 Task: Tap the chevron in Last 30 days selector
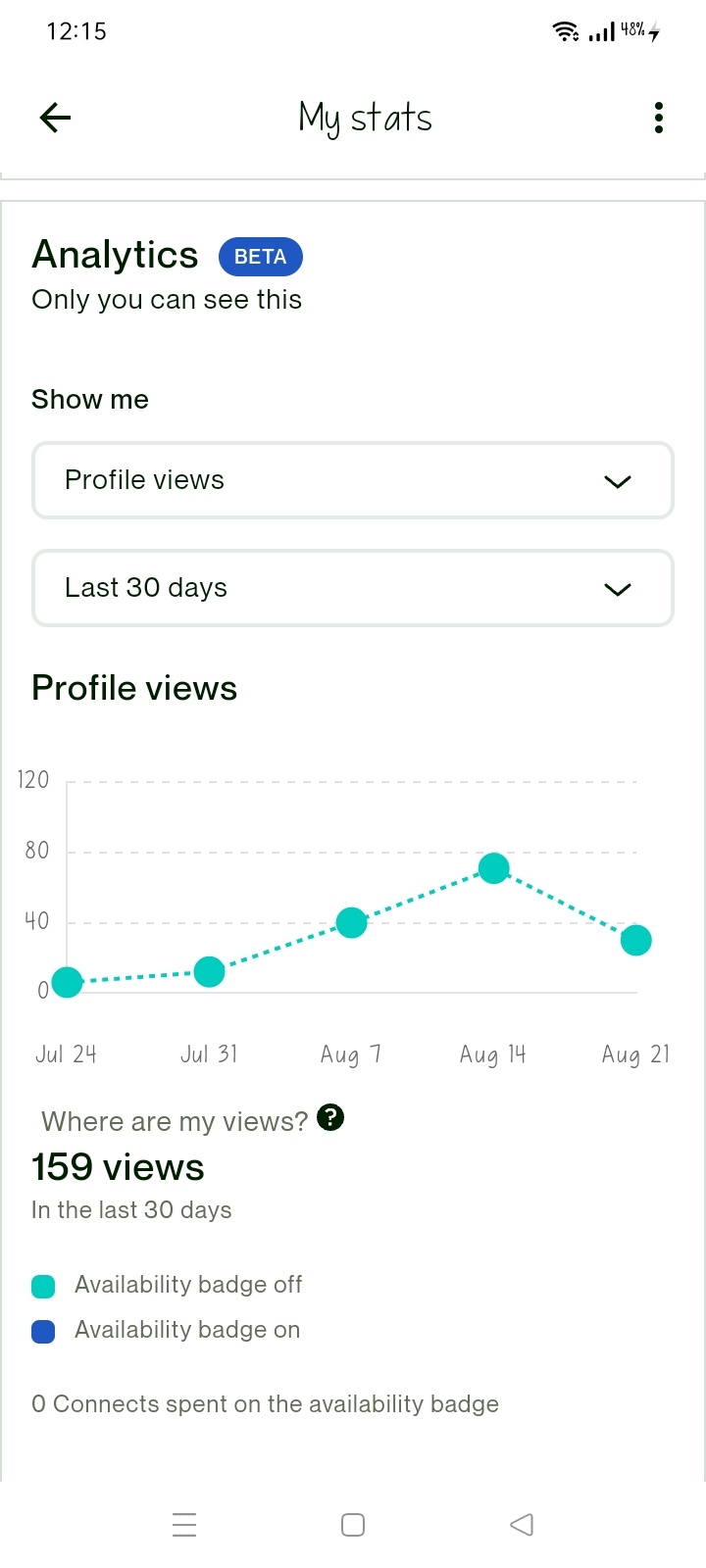(618, 589)
